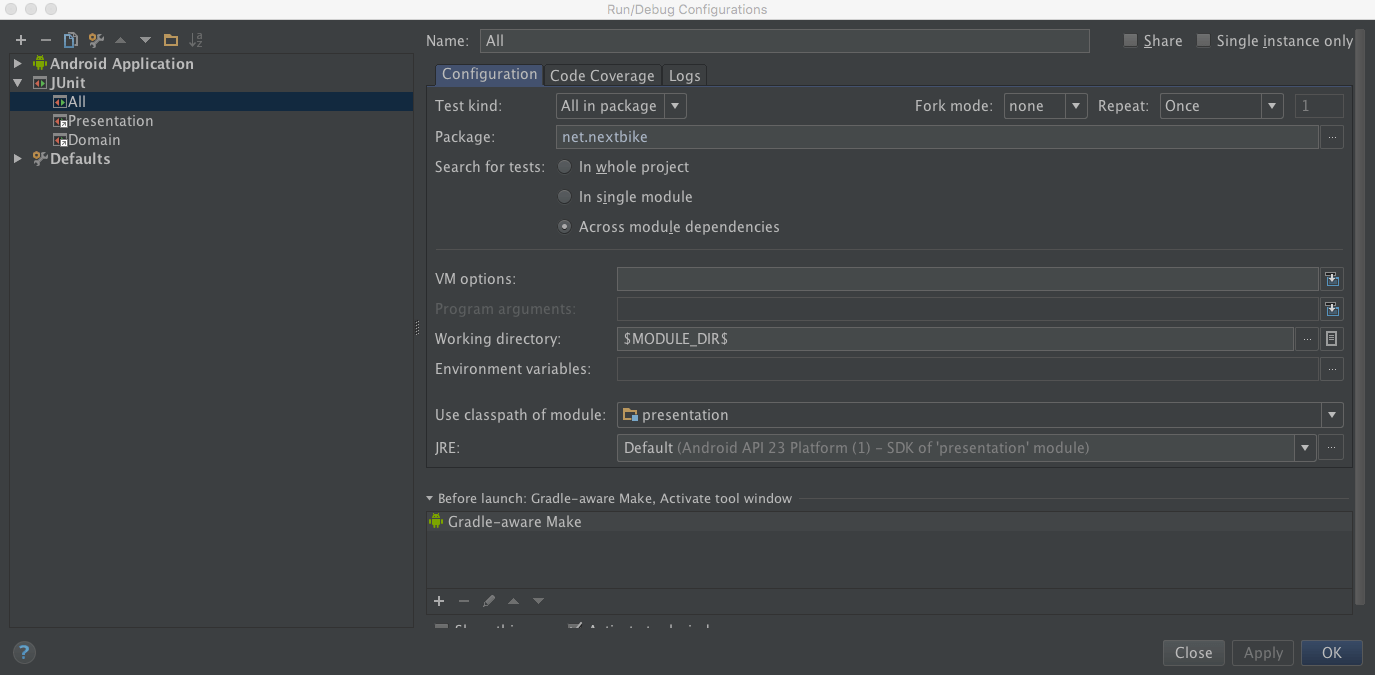Remove the selected configuration
This screenshot has height=675, width=1375.
(46, 39)
